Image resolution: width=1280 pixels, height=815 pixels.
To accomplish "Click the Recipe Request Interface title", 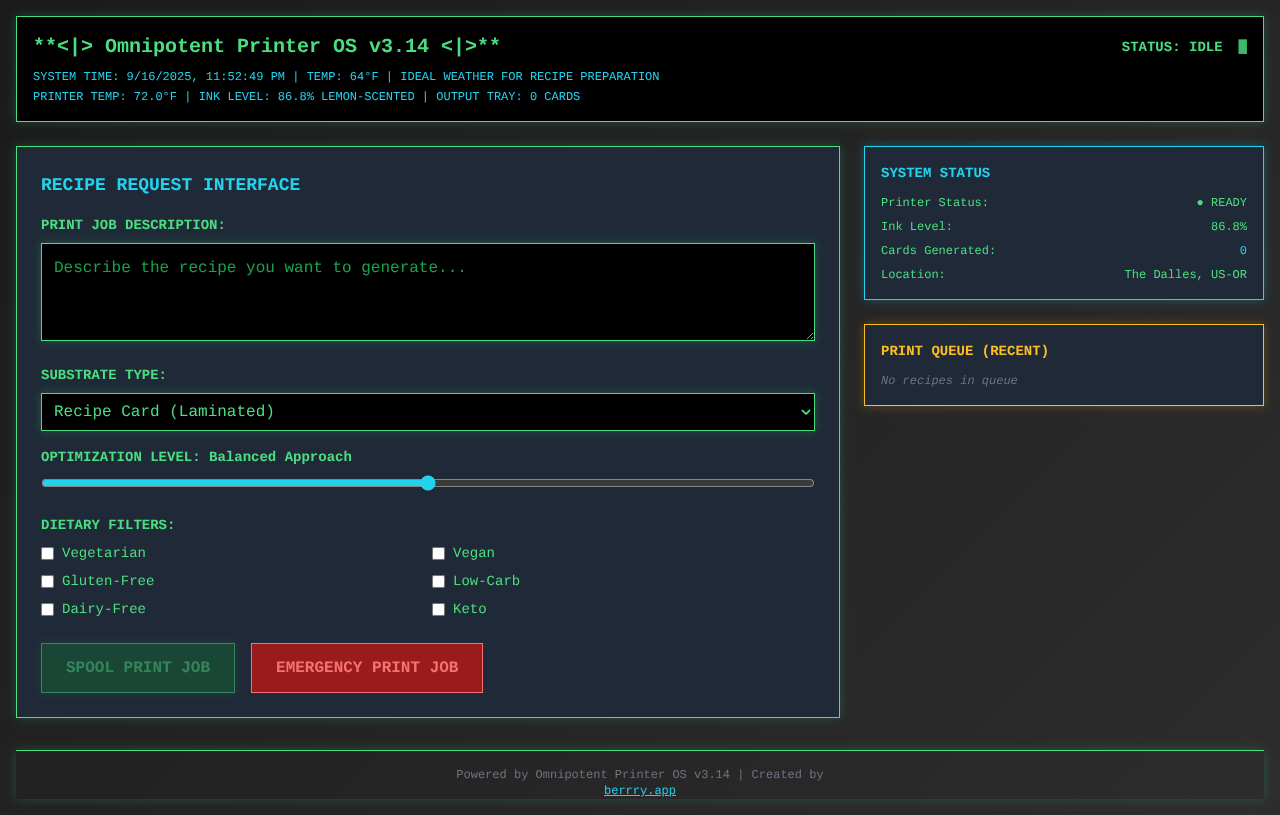I will pos(170,184).
